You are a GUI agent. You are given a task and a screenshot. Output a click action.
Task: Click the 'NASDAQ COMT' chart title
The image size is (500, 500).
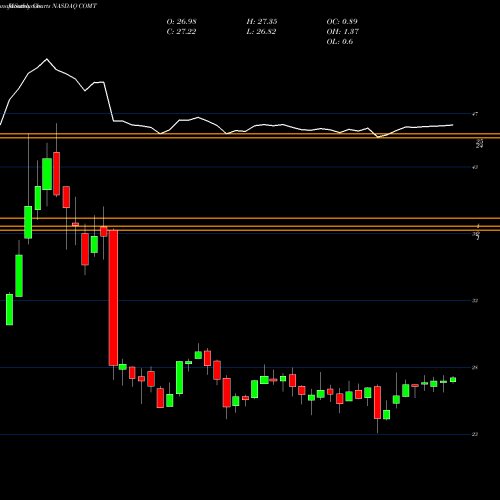pos(74,6)
